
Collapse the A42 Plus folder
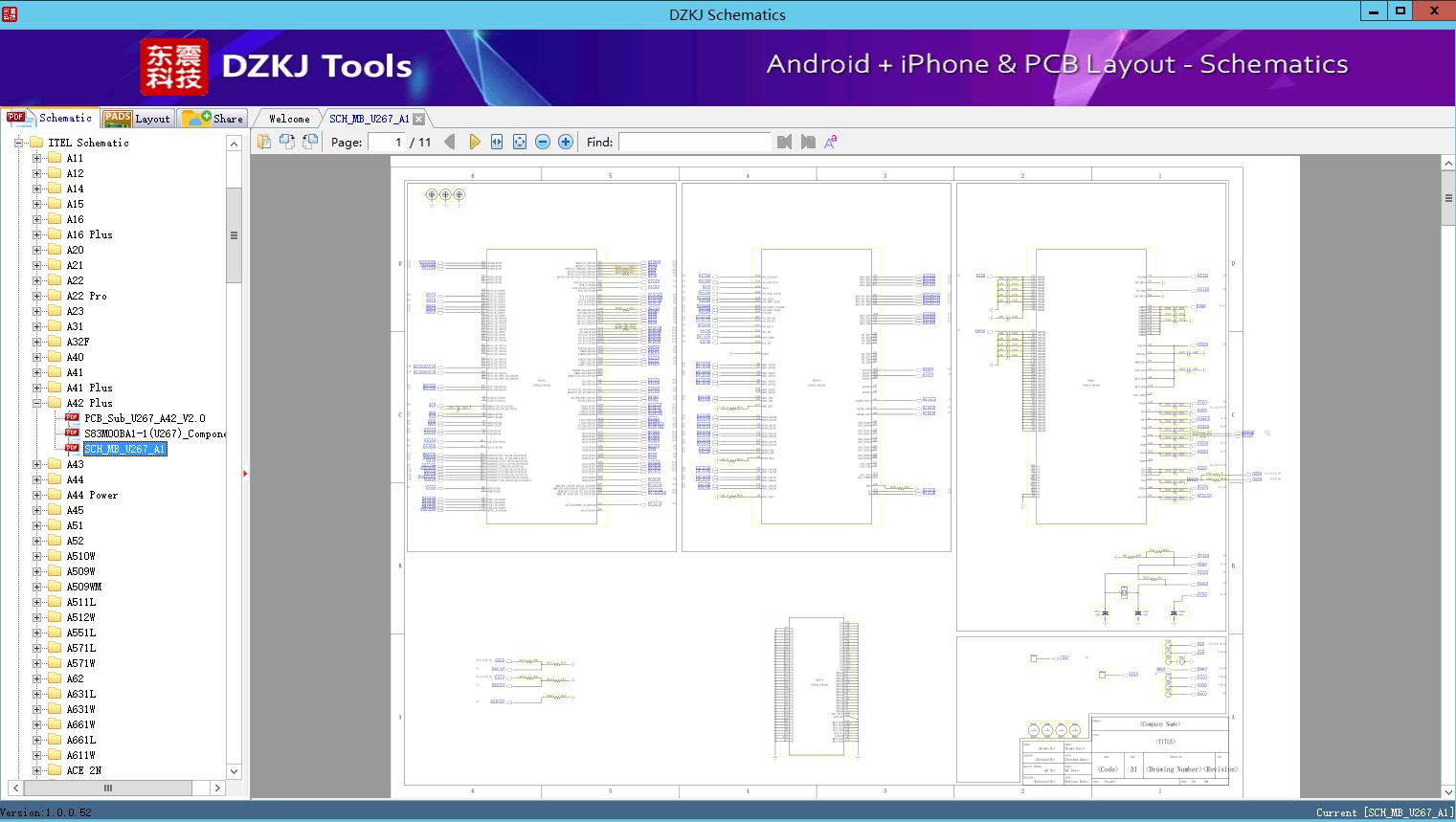[36, 403]
